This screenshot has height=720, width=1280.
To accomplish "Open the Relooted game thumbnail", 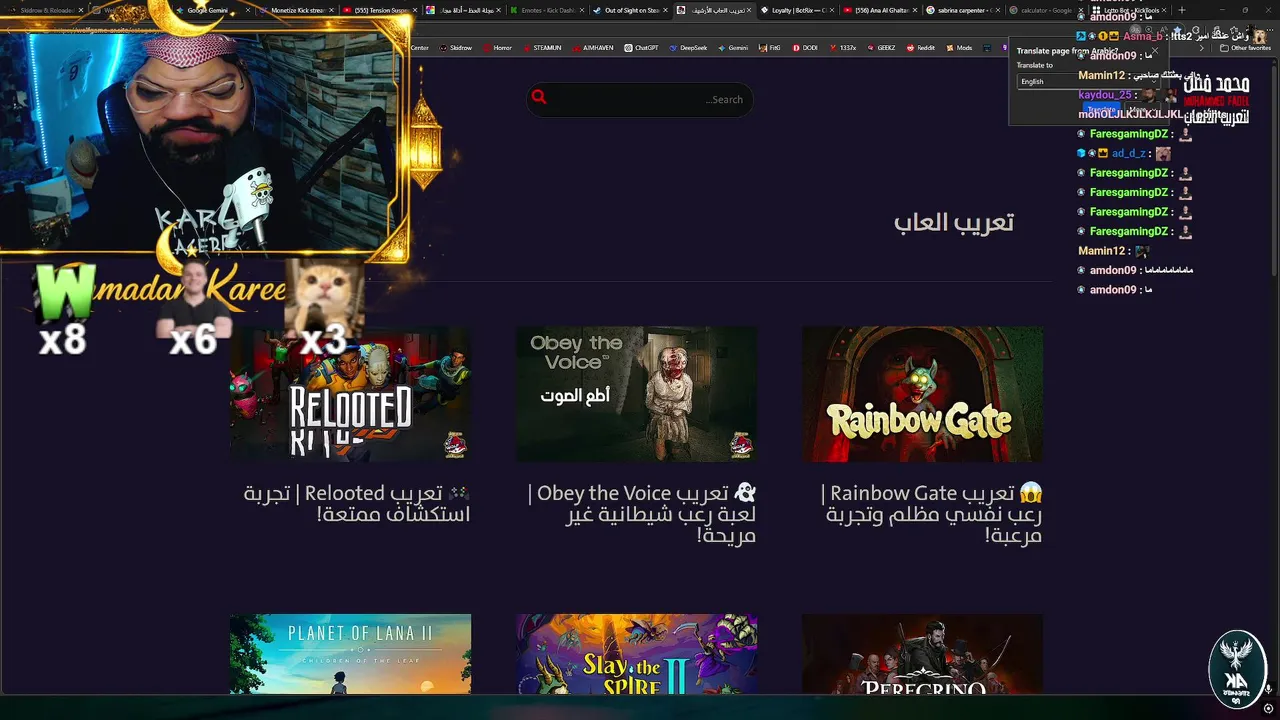I will (350, 394).
